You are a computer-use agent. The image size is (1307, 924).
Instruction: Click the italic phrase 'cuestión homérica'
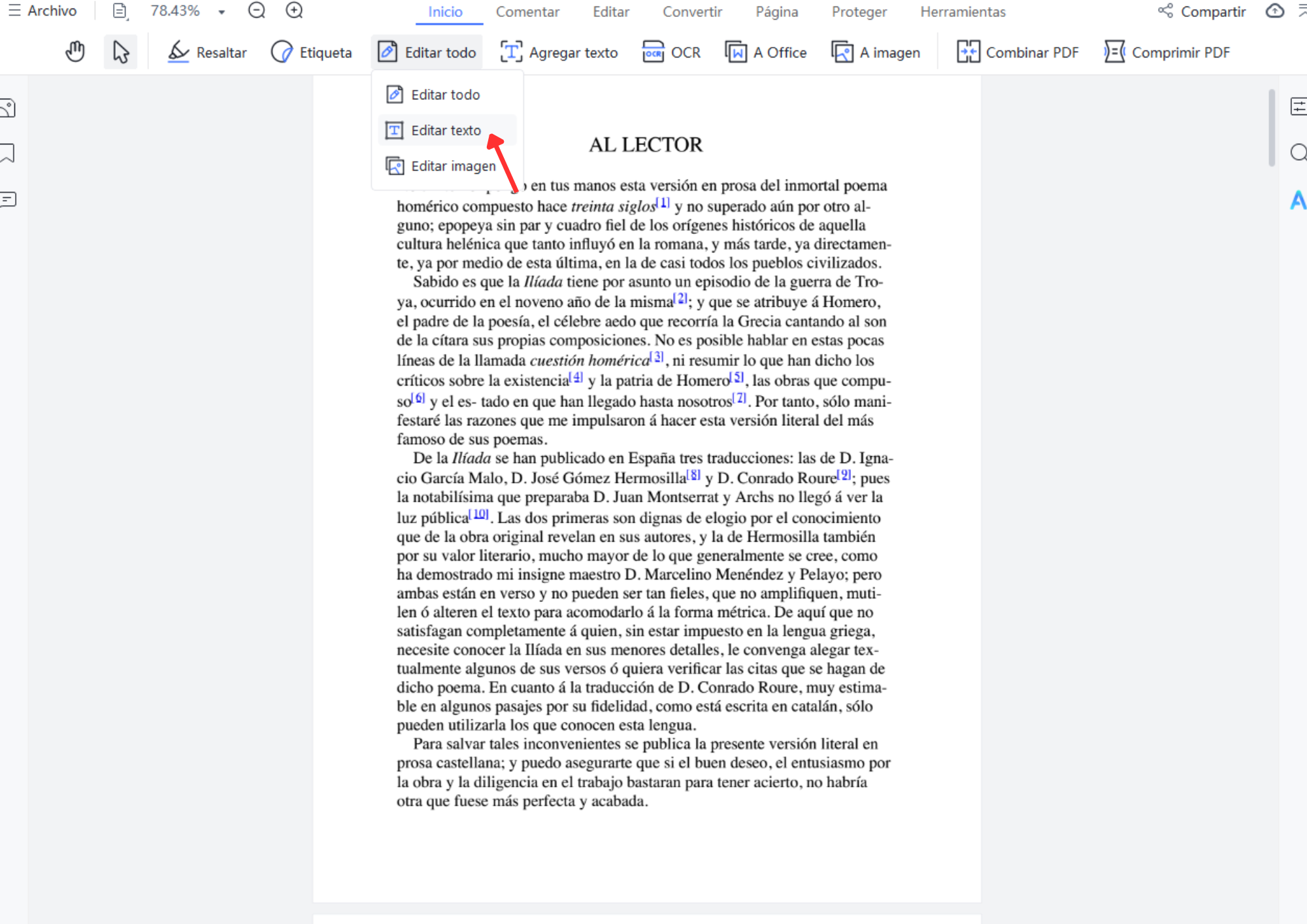point(590,361)
